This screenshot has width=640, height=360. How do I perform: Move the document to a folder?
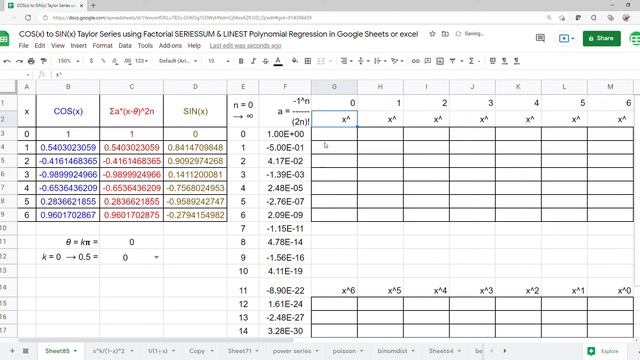(445, 34)
